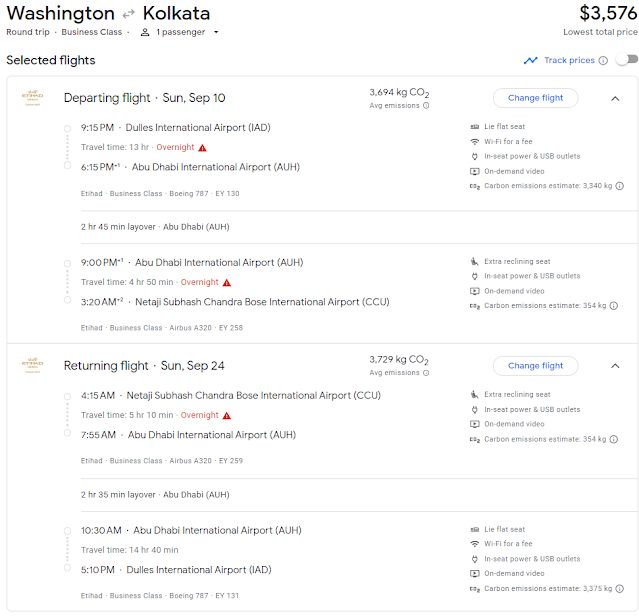Click the Track prices info icon
This screenshot has height=616, width=639.
click(603, 61)
